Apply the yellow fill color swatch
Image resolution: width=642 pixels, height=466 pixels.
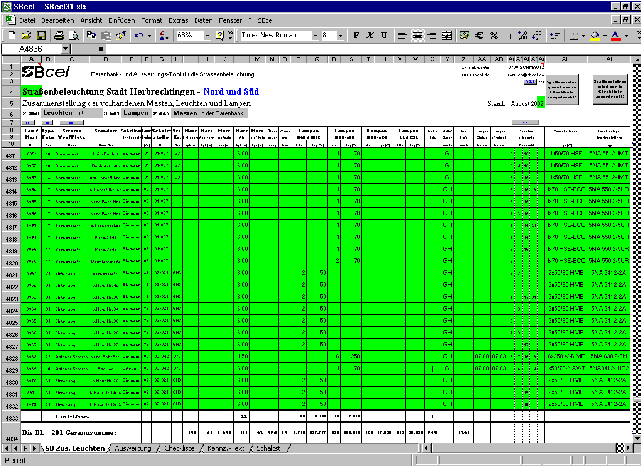(x=595, y=36)
